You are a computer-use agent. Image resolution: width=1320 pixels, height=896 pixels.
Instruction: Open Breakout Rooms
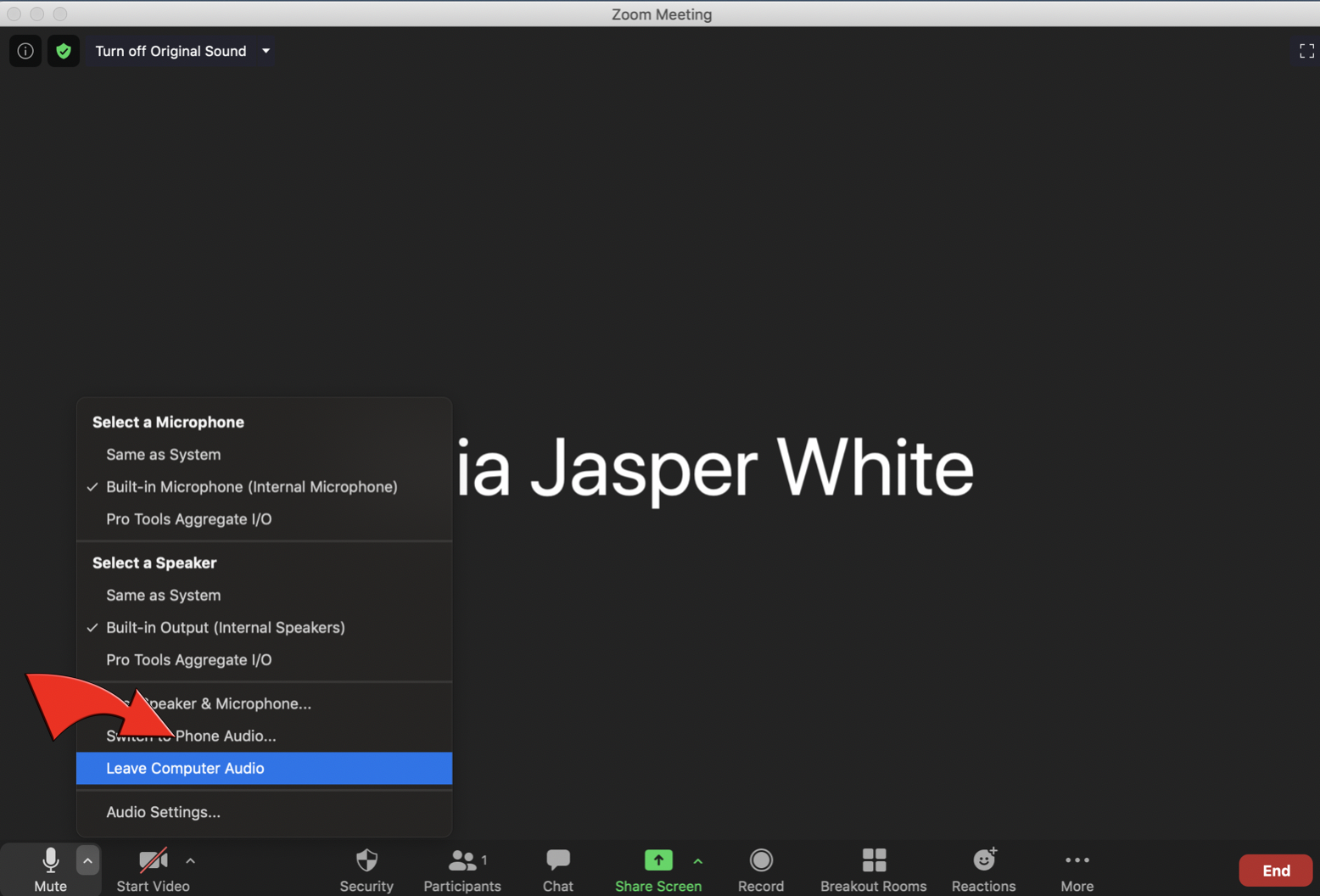(x=873, y=869)
